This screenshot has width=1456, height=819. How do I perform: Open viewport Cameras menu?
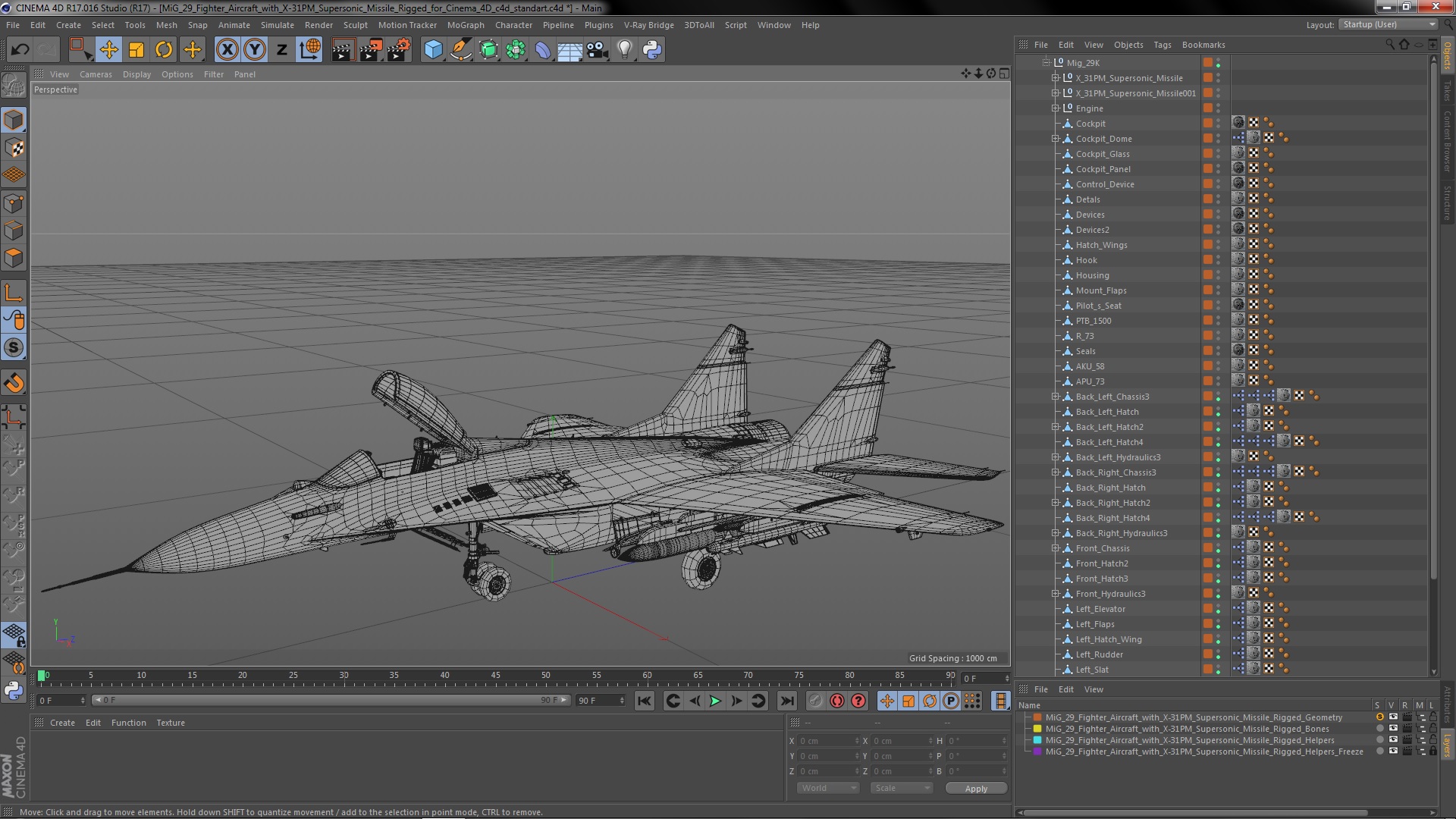(96, 74)
